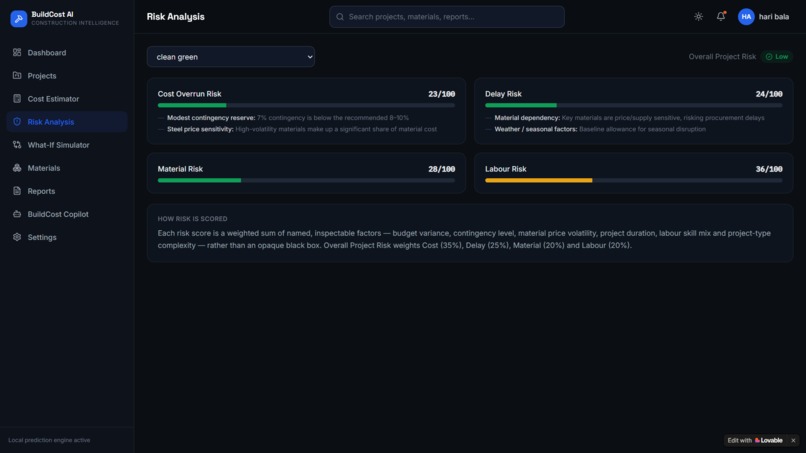Screen dimensions: 806x453
Task: Click the Settings gear icon
Action: pyautogui.click(x=17, y=237)
